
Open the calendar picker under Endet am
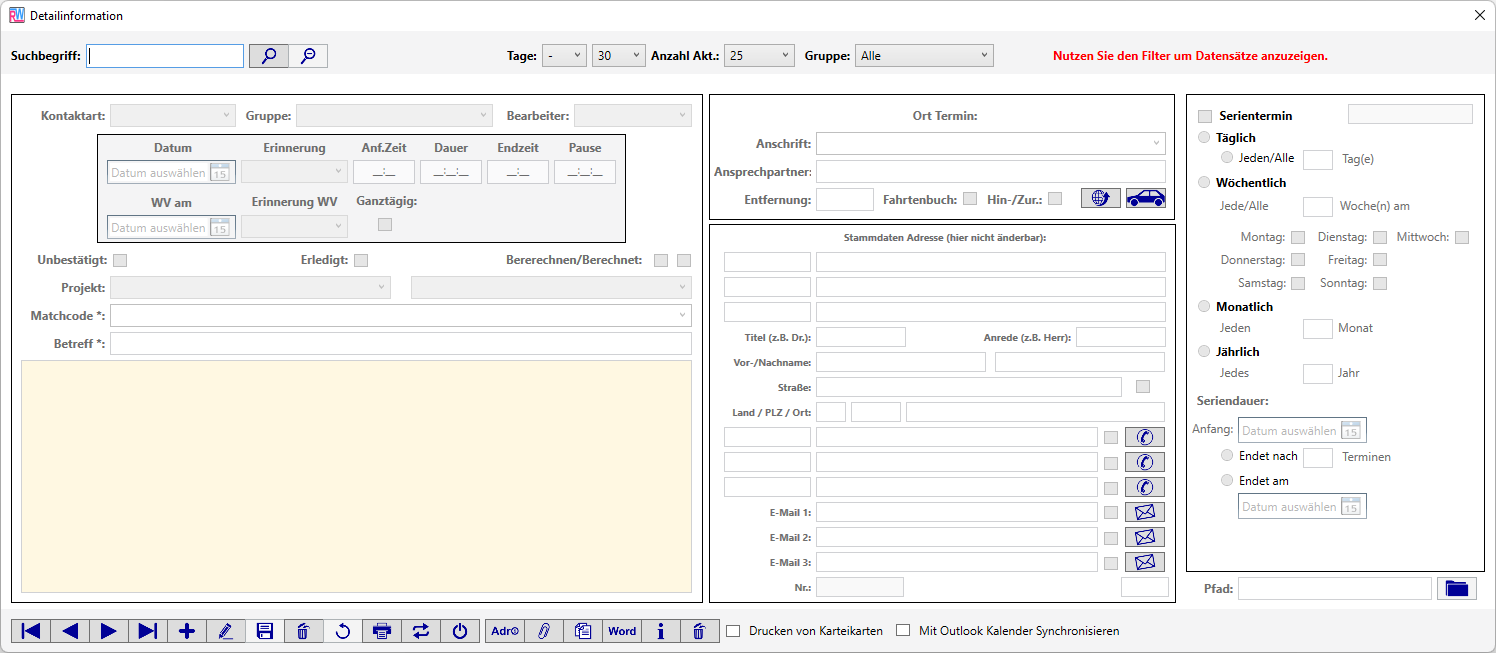1350,507
